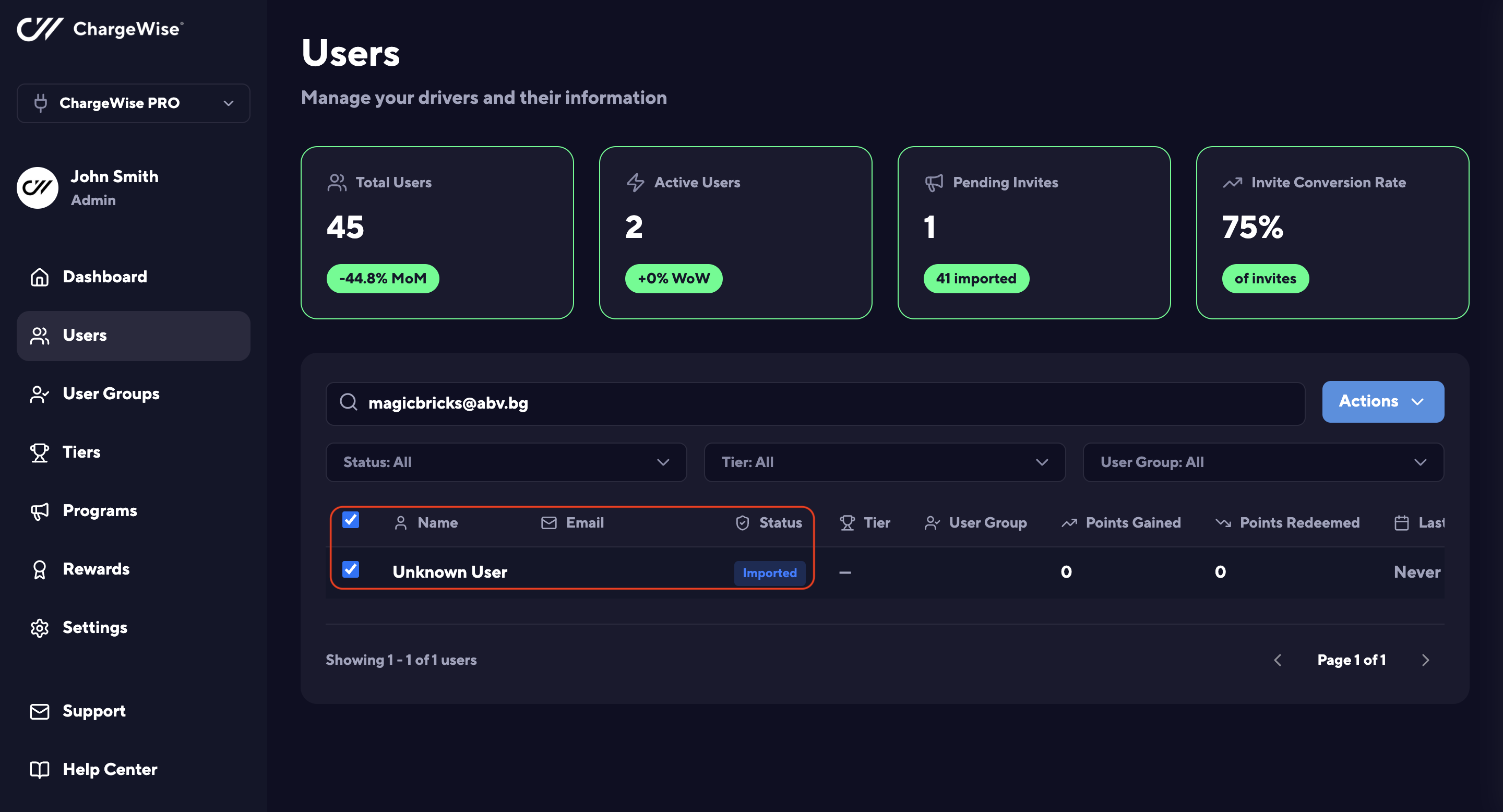Open the Help Center link
1503x812 pixels.
(x=110, y=769)
